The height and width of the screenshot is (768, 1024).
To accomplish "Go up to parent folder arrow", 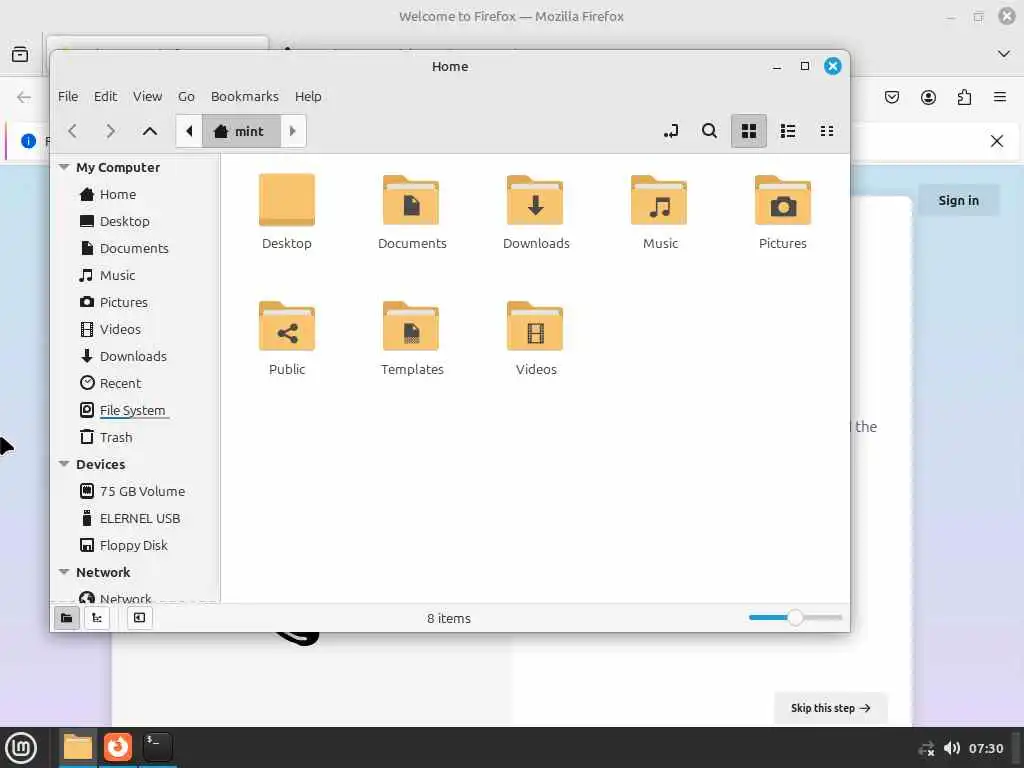I will pos(150,131).
